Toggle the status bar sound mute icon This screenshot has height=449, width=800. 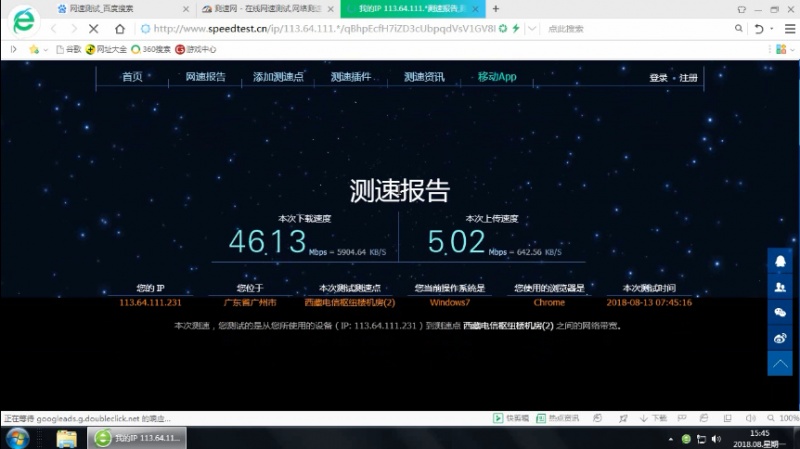click(751, 418)
